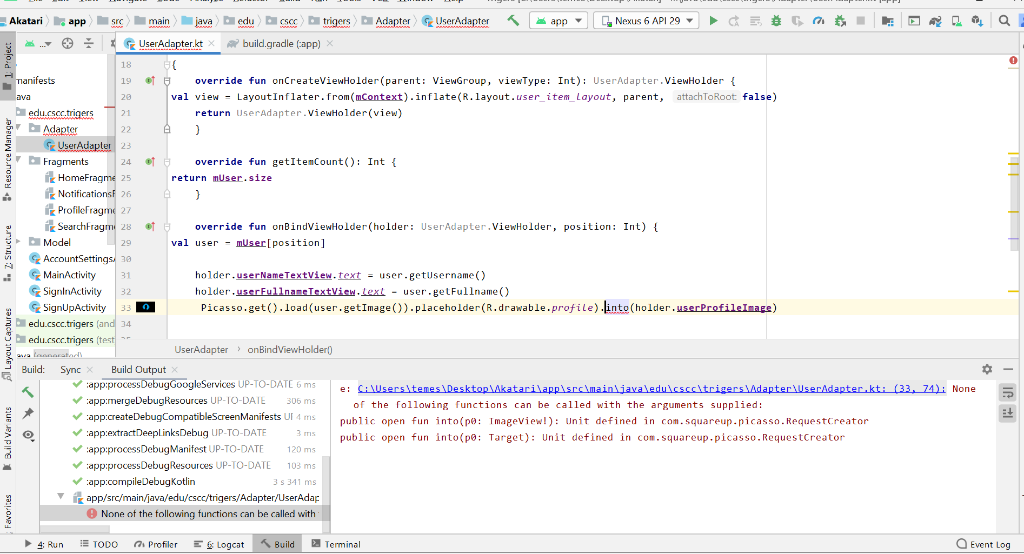Click onBindViewHolder() in the editor breadcrumb
This screenshot has height=554, width=1024.
click(x=290, y=350)
